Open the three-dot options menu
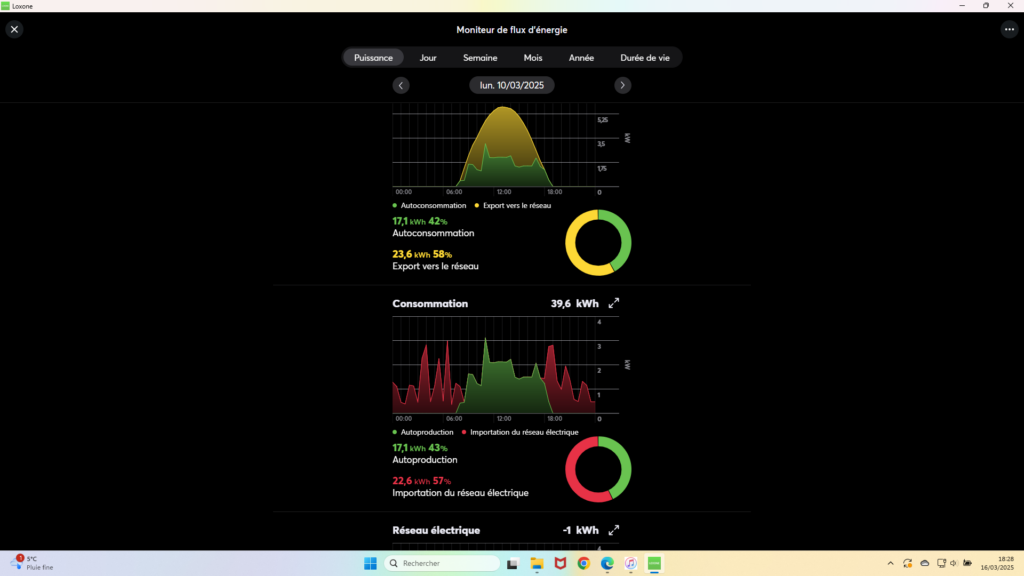 tap(1009, 30)
